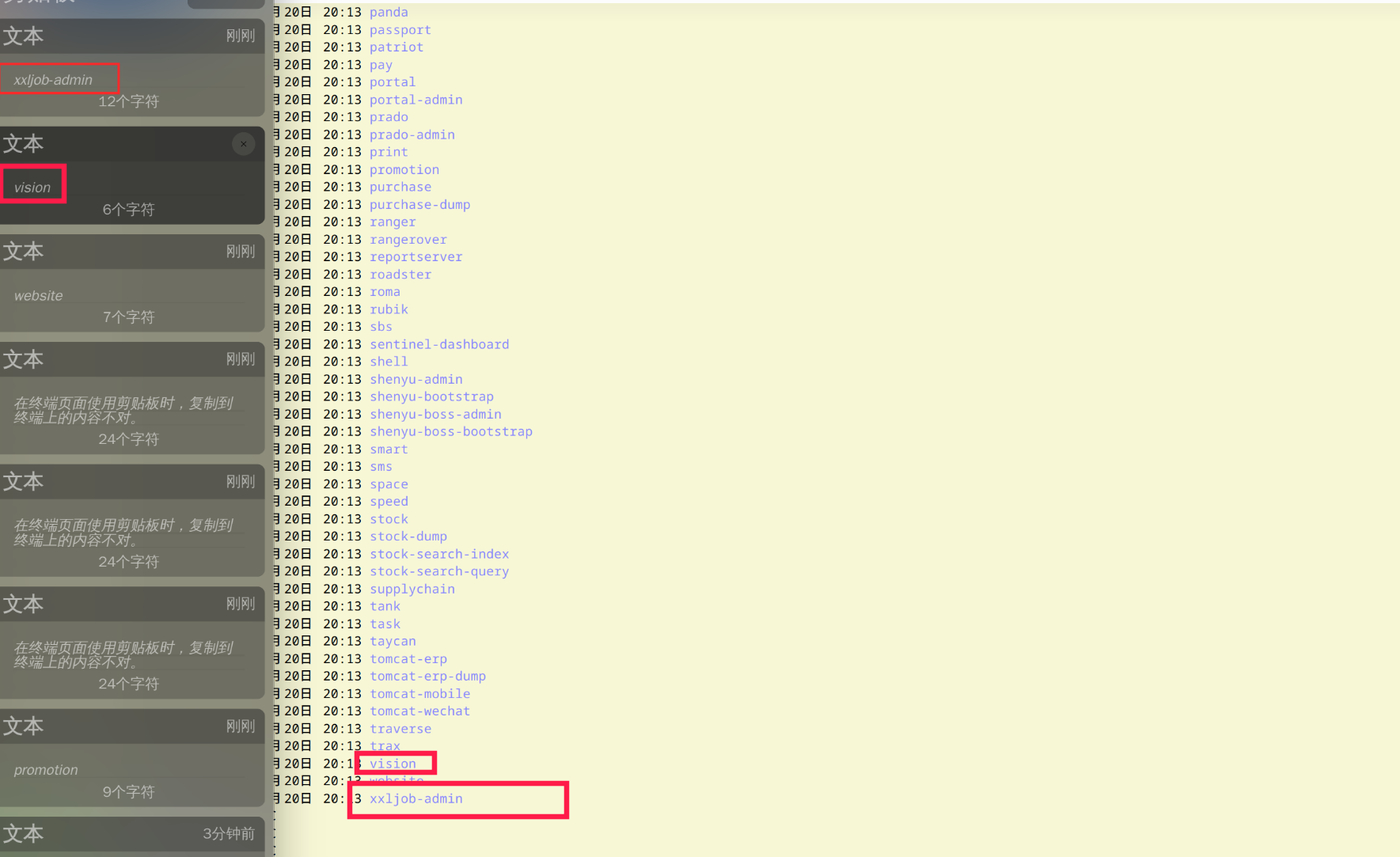Click the 12个字符 character count label
Viewport: 1400px width, 857px height.
point(128,101)
